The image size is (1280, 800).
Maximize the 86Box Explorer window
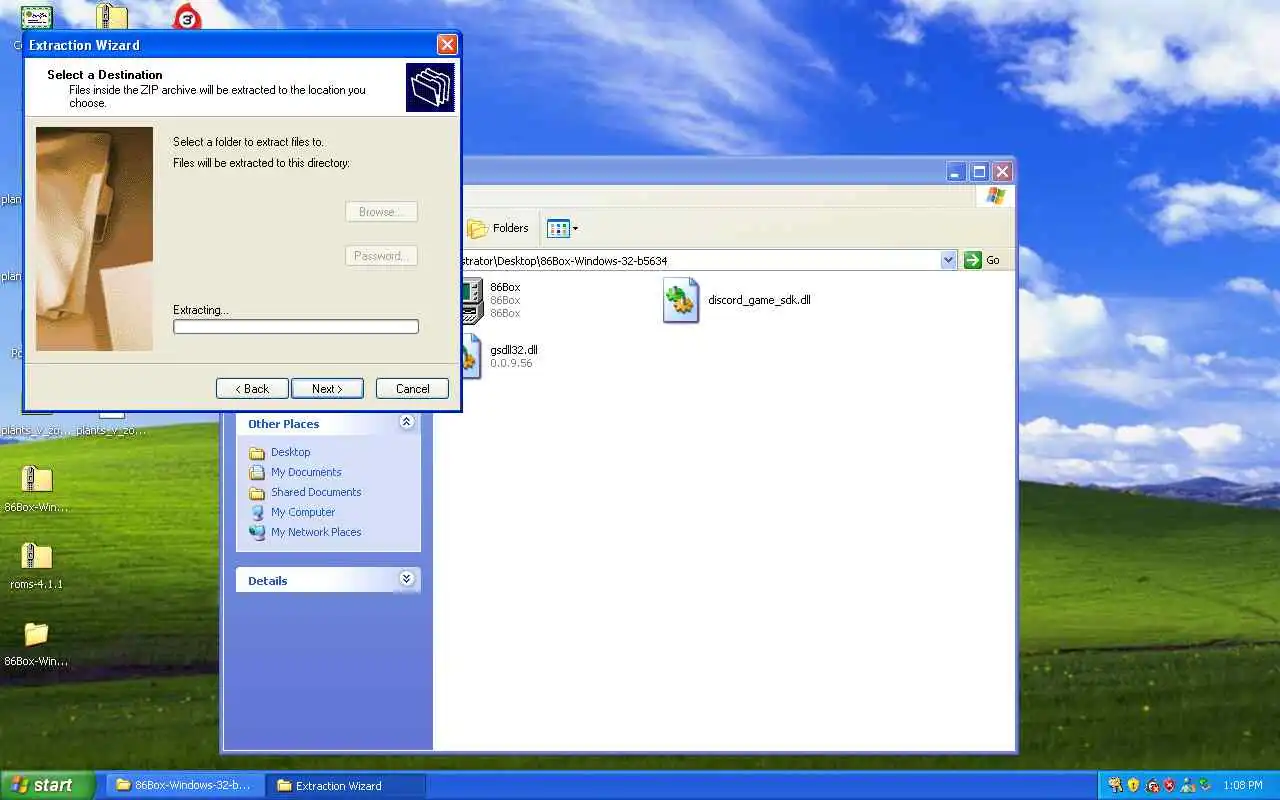pos(980,172)
